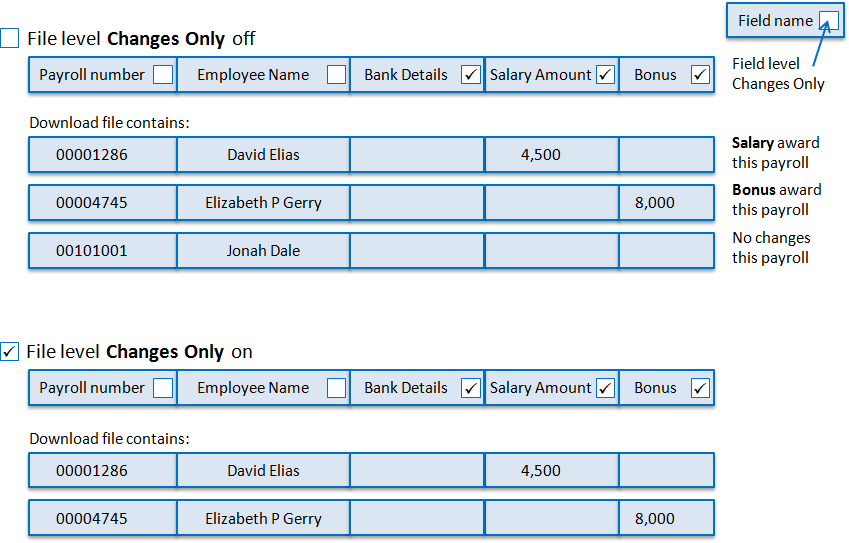849x543 pixels.
Task: Click the Jonah Dale name cell
Action: click(x=263, y=251)
